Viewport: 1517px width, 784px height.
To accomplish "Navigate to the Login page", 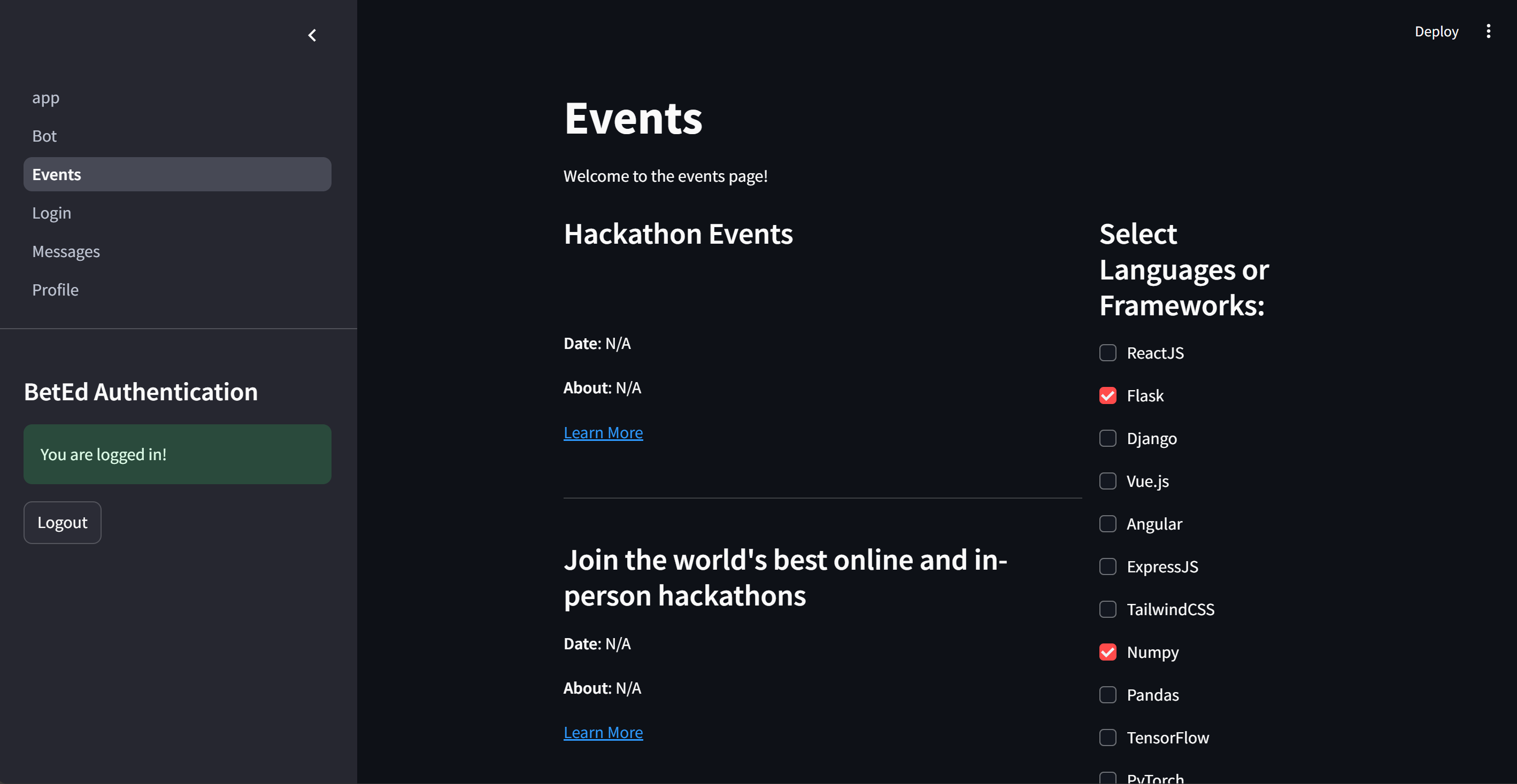I will [52, 213].
